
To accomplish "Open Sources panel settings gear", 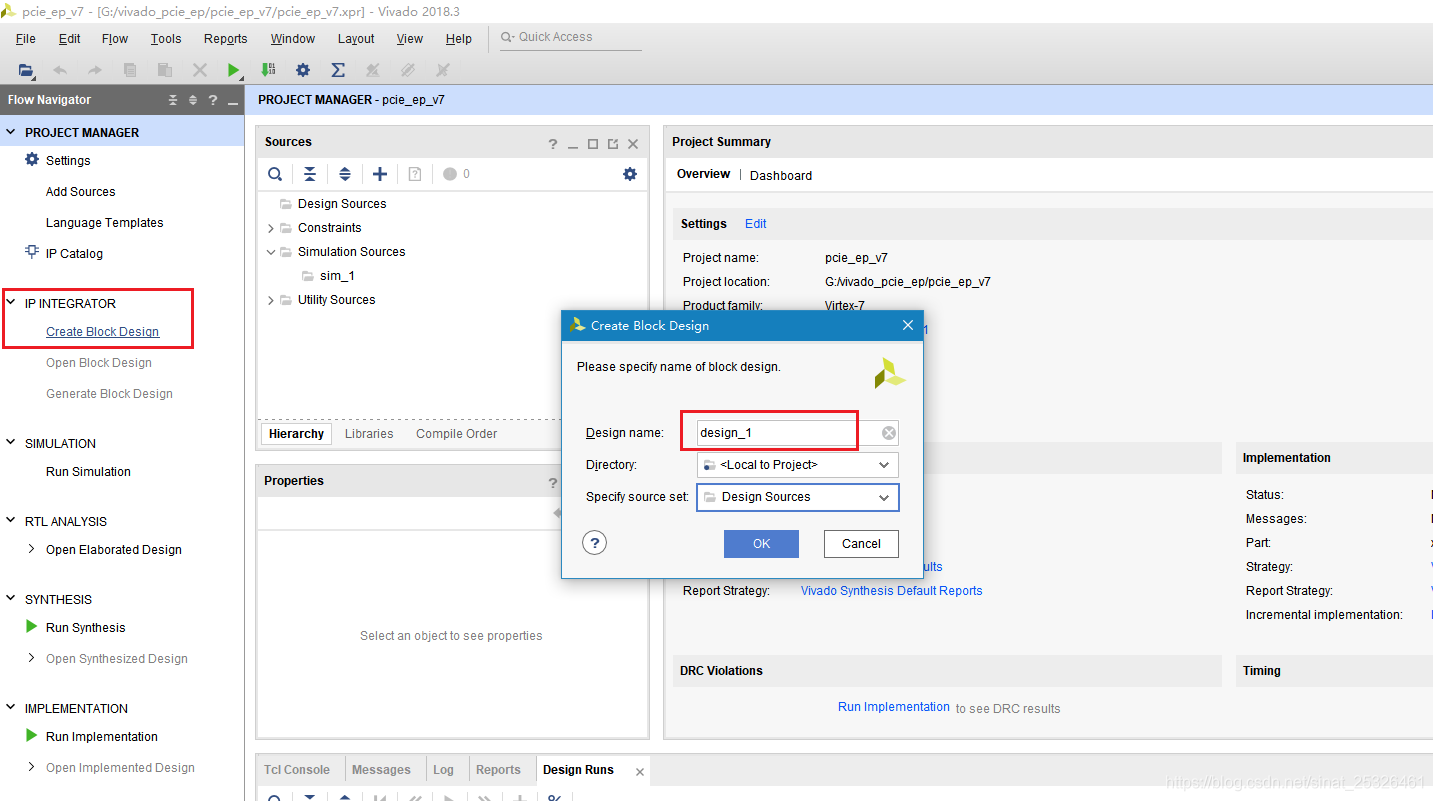I will click(630, 174).
